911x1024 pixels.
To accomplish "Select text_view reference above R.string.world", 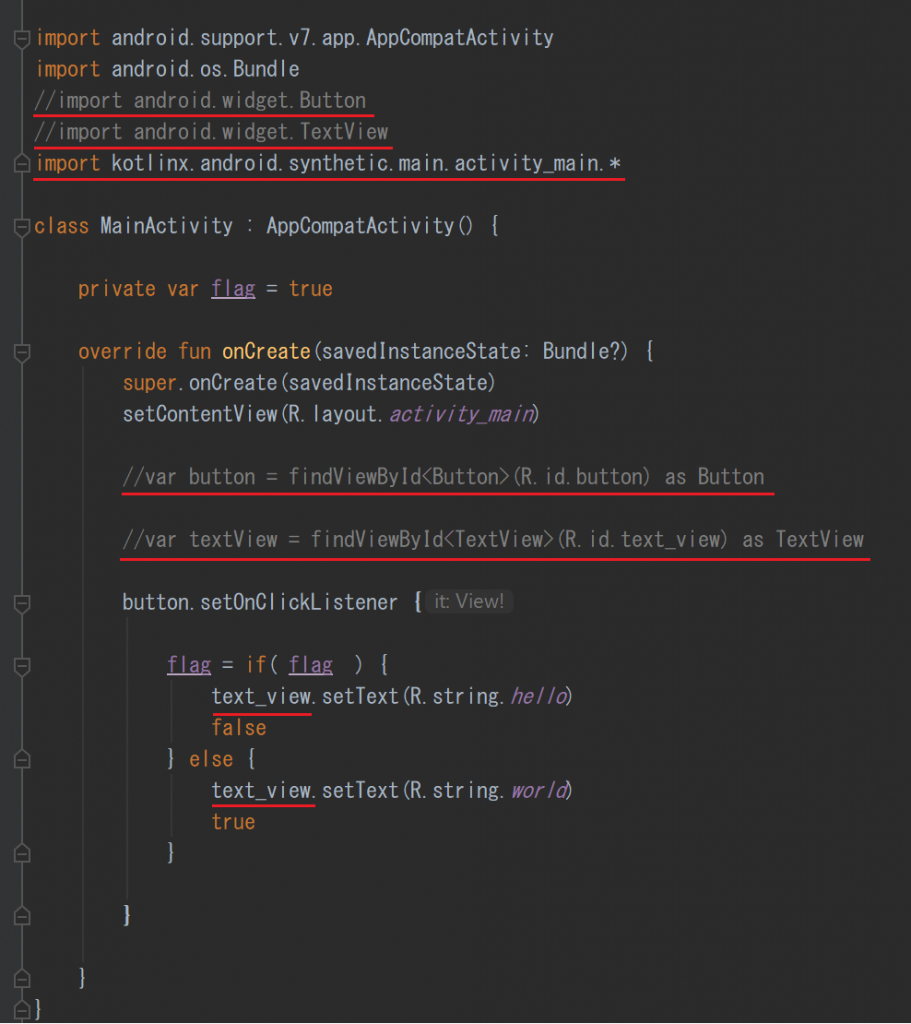I will point(260,790).
